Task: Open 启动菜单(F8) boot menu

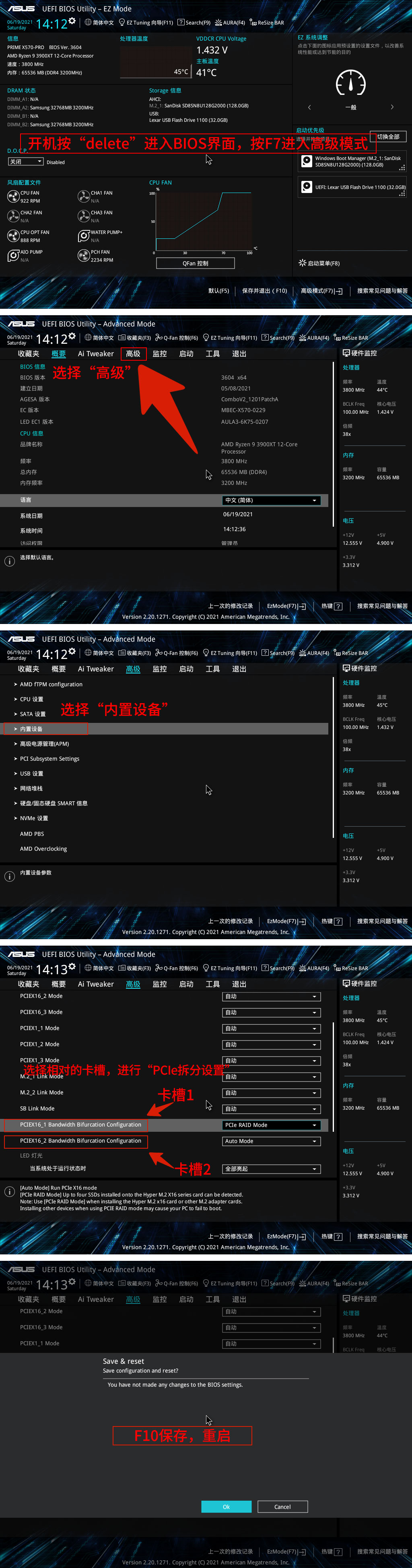Action: (319, 263)
